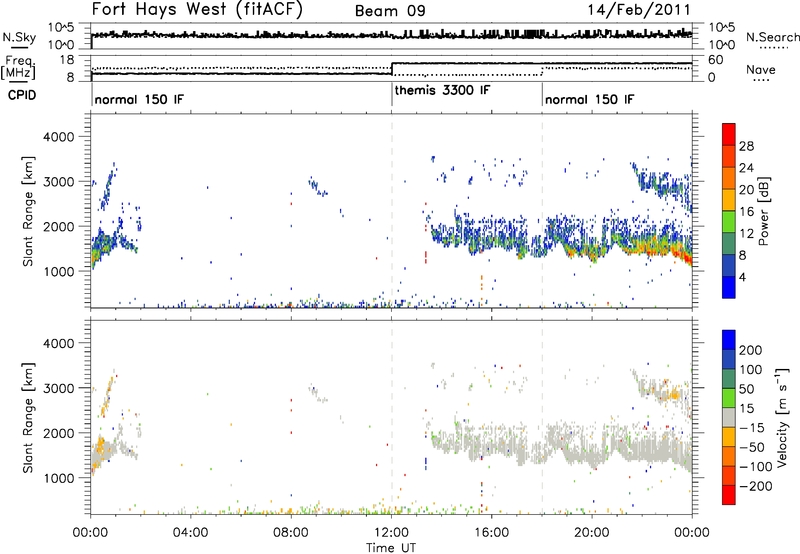Pick the yellow −15 to −50 Velocity colorbar segment
This screenshot has width=800, height=554.
[x=729, y=437]
